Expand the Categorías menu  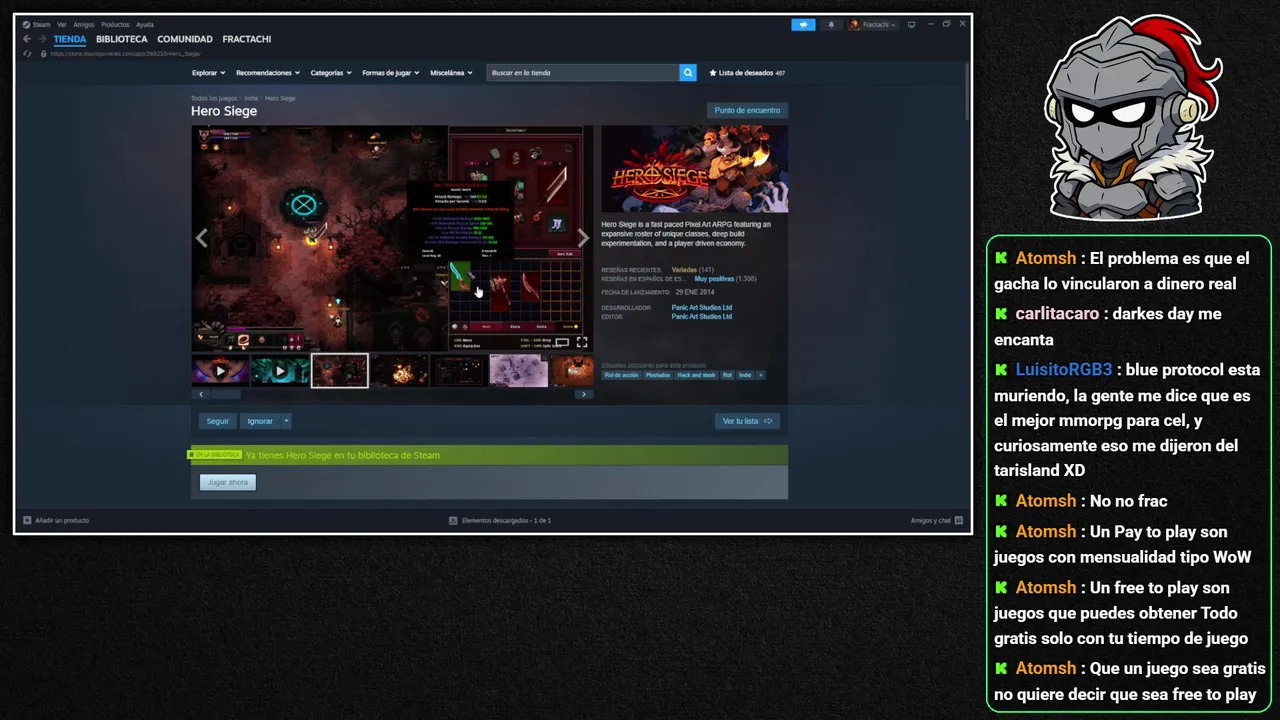click(x=330, y=73)
